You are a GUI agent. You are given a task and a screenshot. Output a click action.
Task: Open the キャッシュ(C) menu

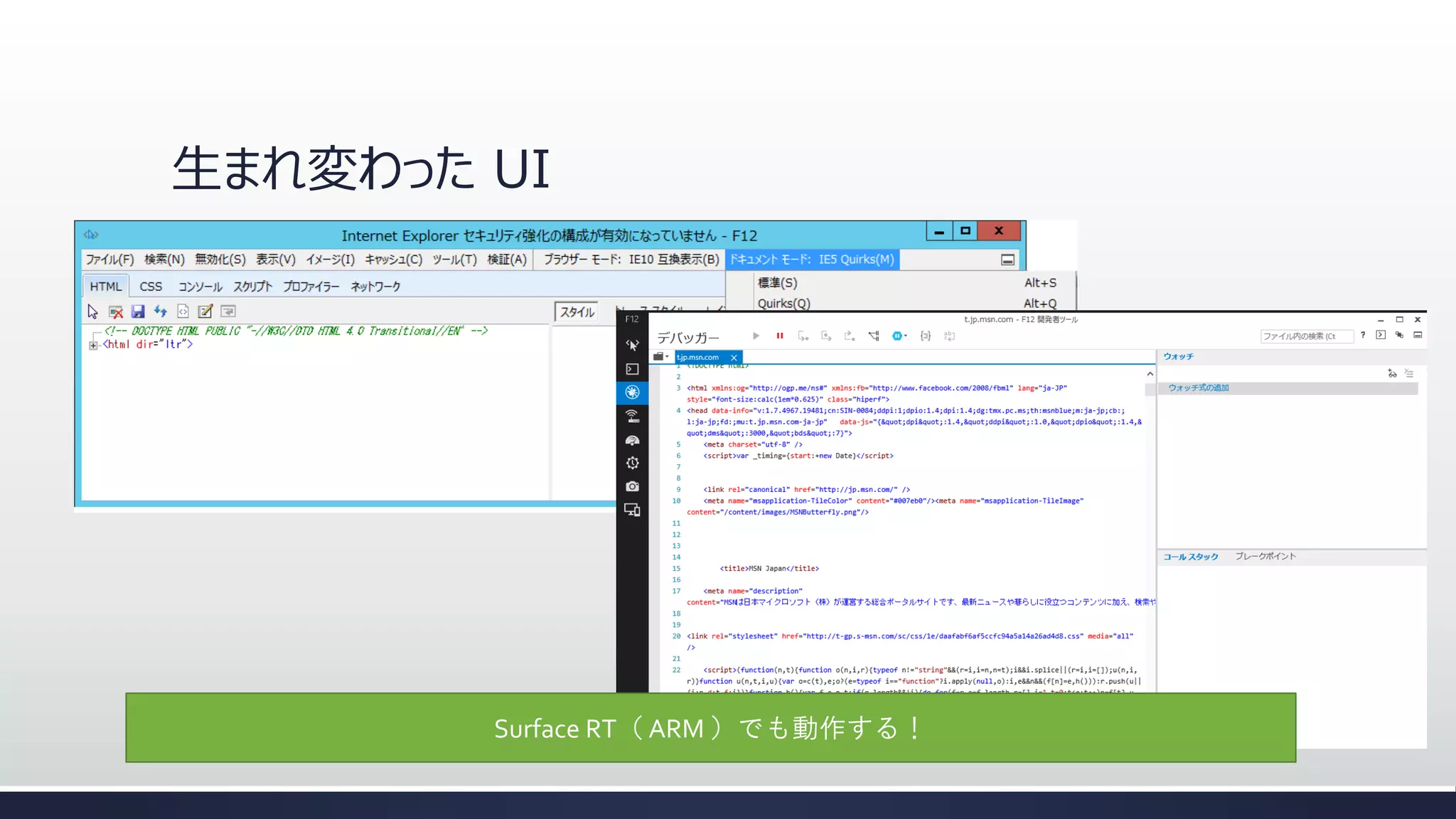tap(394, 259)
